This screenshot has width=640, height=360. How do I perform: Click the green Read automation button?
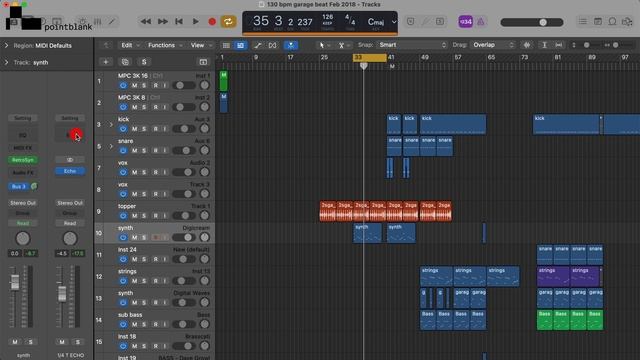tap(23, 223)
